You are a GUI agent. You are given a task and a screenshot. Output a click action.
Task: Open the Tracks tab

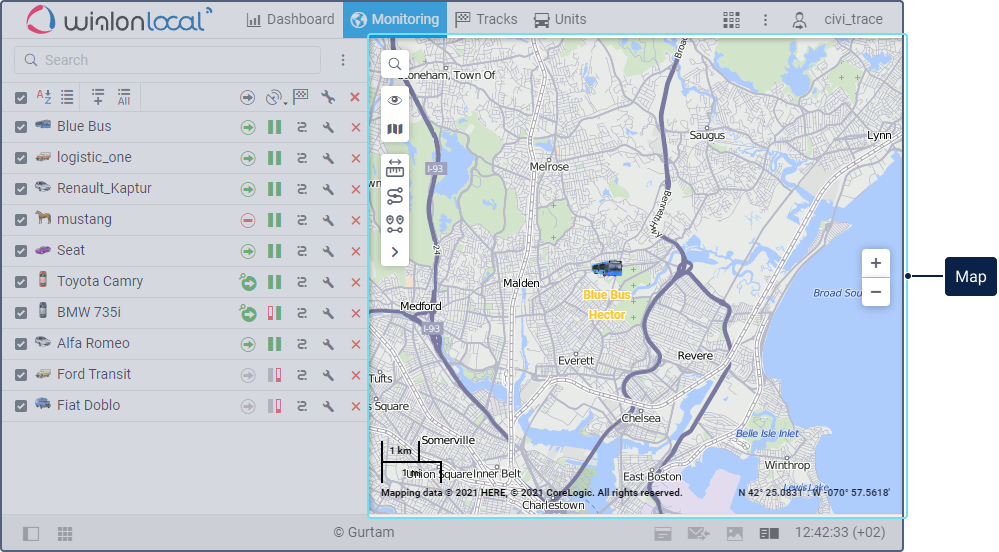click(486, 20)
